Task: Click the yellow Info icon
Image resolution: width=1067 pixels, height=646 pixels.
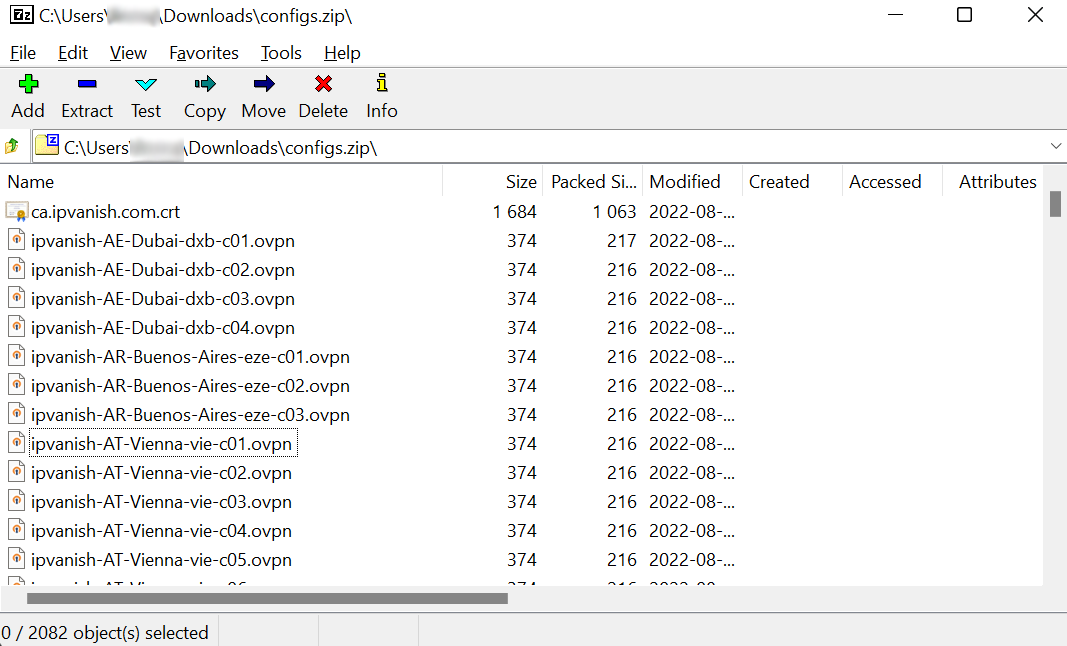Action: tap(382, 83)
